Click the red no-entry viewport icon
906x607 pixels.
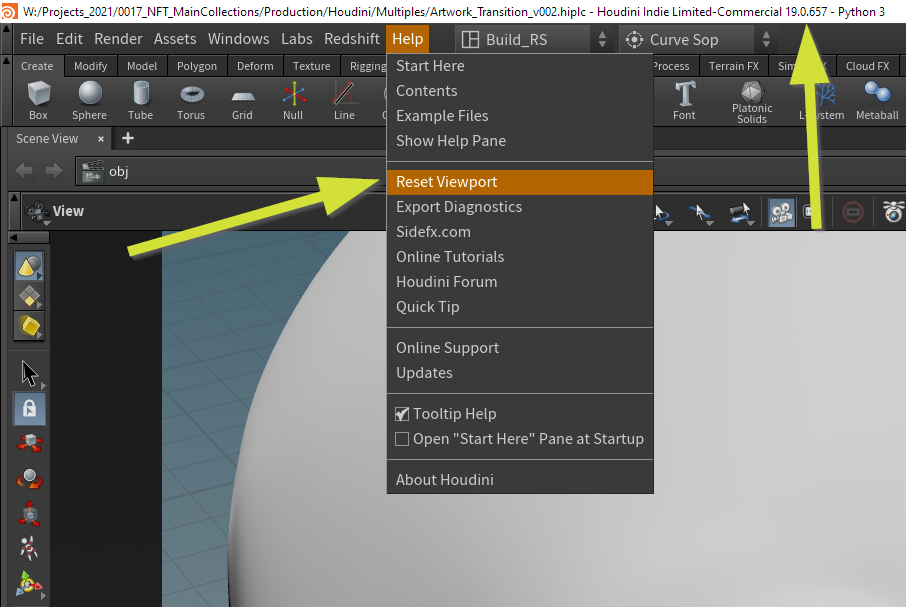pyautogui.click(x=853, y=212)
